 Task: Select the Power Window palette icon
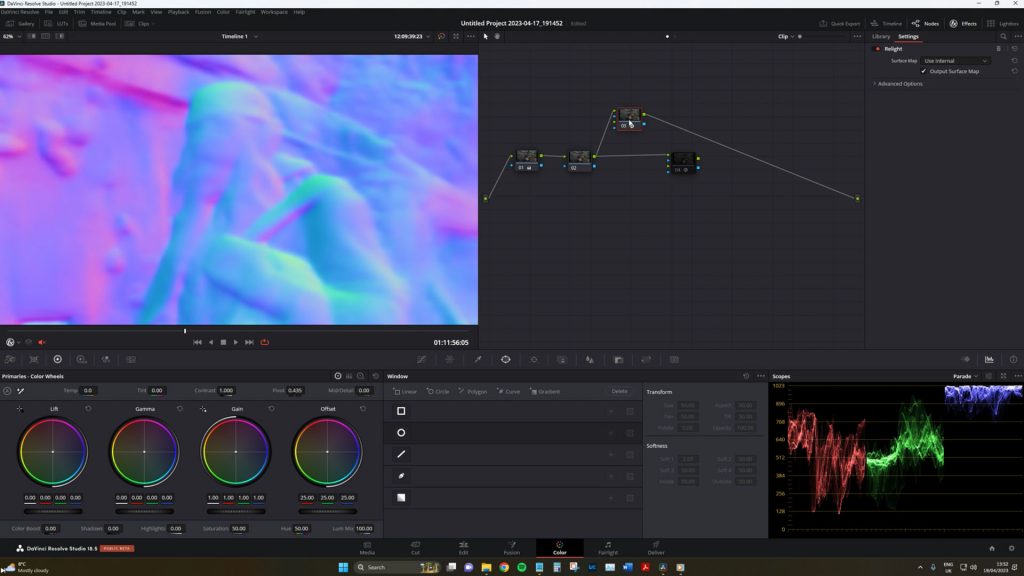[x=505, y=359]
